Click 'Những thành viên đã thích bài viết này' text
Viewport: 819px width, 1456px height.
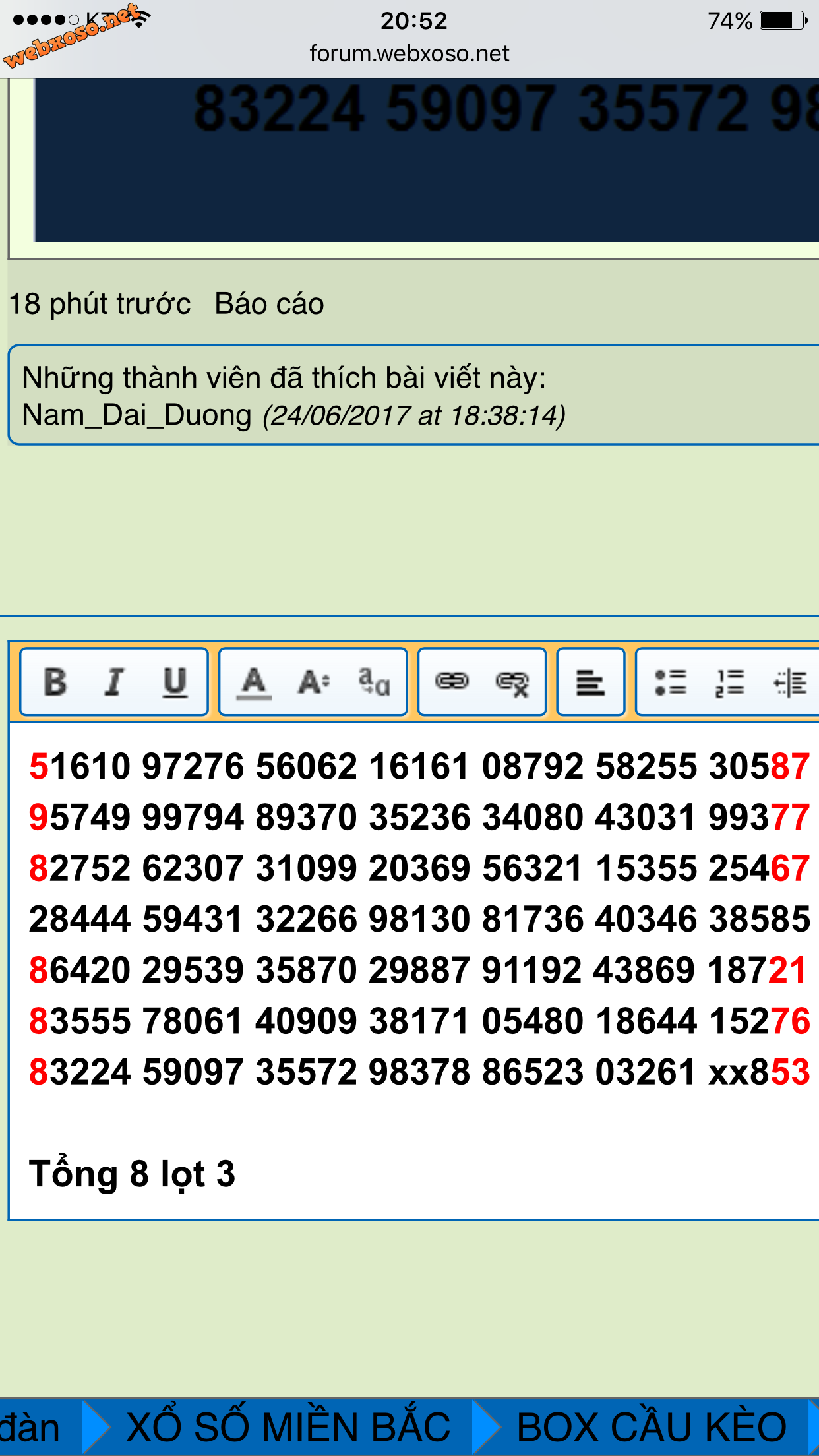[284, 378]
